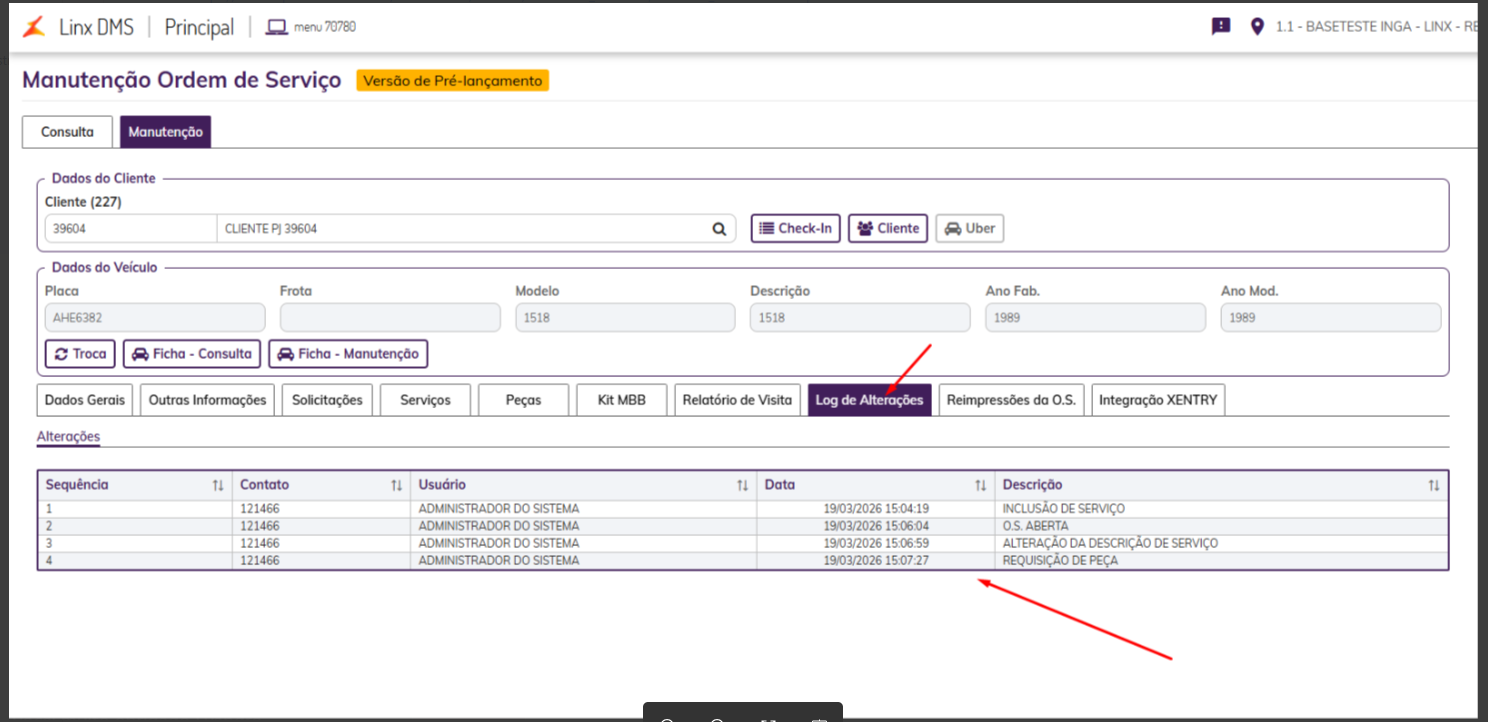The image size is (1488, 722).
Task: Open Ficha - Consulta
Action: (x=193, y=354)
